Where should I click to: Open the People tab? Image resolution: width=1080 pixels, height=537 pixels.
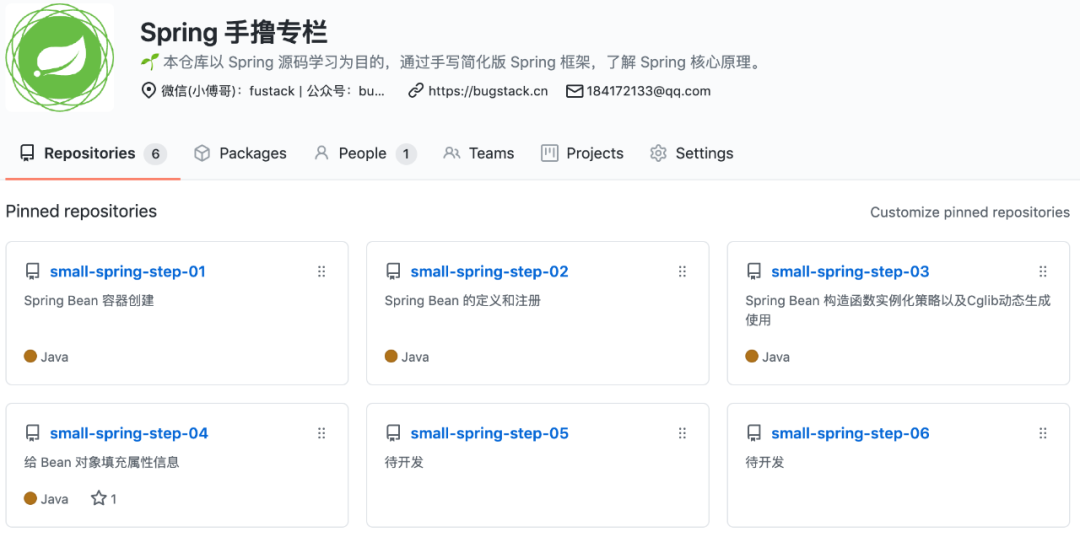click(362, 153)
